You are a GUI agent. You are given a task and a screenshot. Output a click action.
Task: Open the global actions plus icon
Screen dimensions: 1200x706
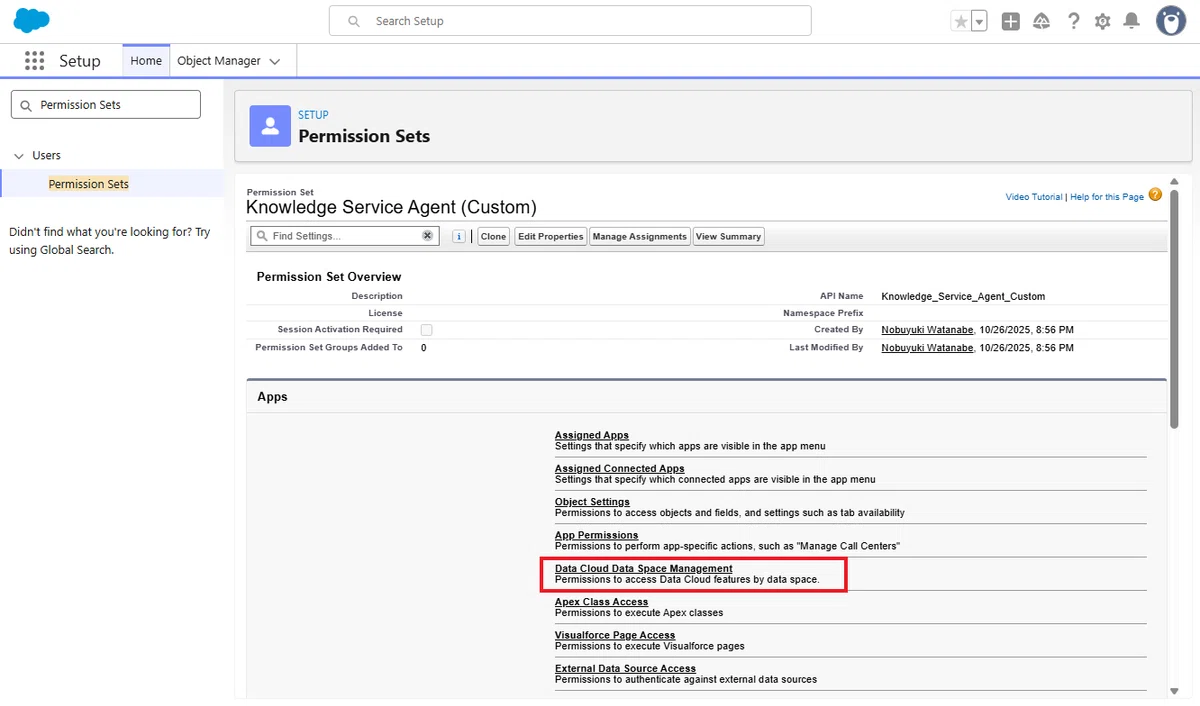[x=1011, y=21]
